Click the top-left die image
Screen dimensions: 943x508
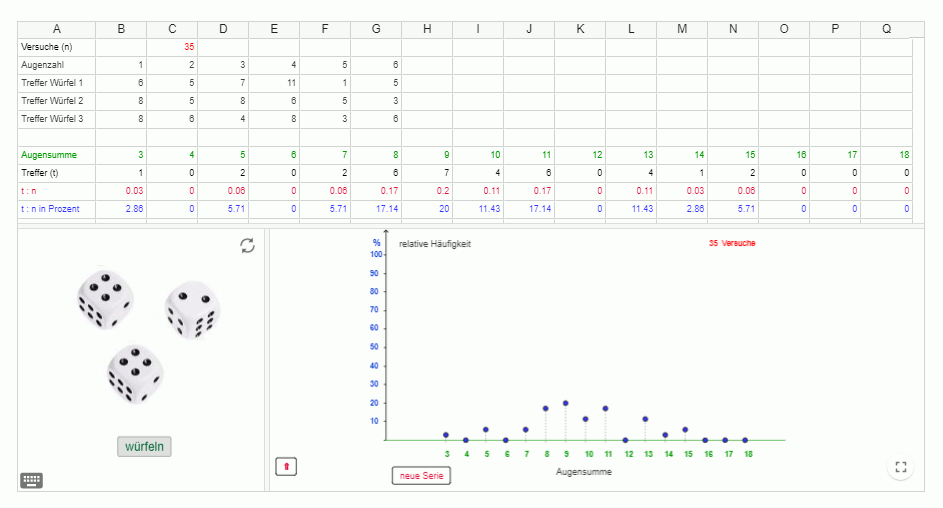[x=105, y=297]
